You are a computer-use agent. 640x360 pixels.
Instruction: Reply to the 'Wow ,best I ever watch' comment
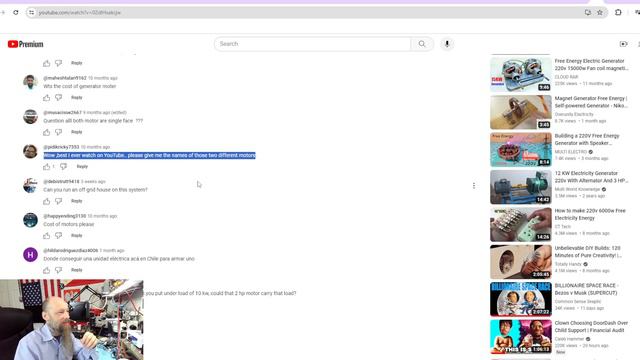[82, 167]
